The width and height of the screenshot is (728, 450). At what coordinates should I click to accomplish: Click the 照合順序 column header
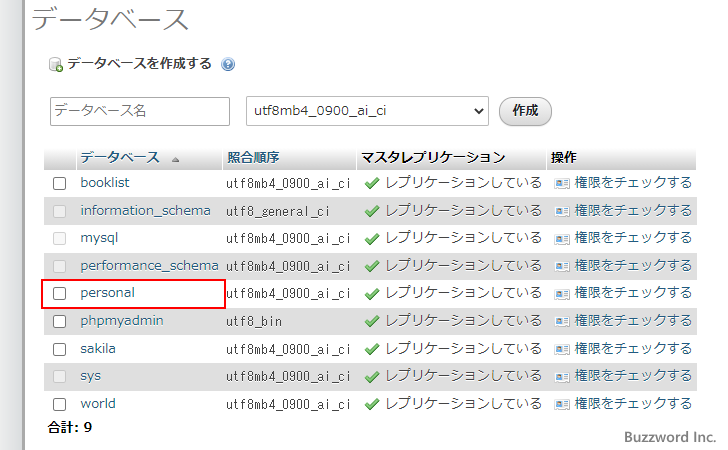coord(253,158)
